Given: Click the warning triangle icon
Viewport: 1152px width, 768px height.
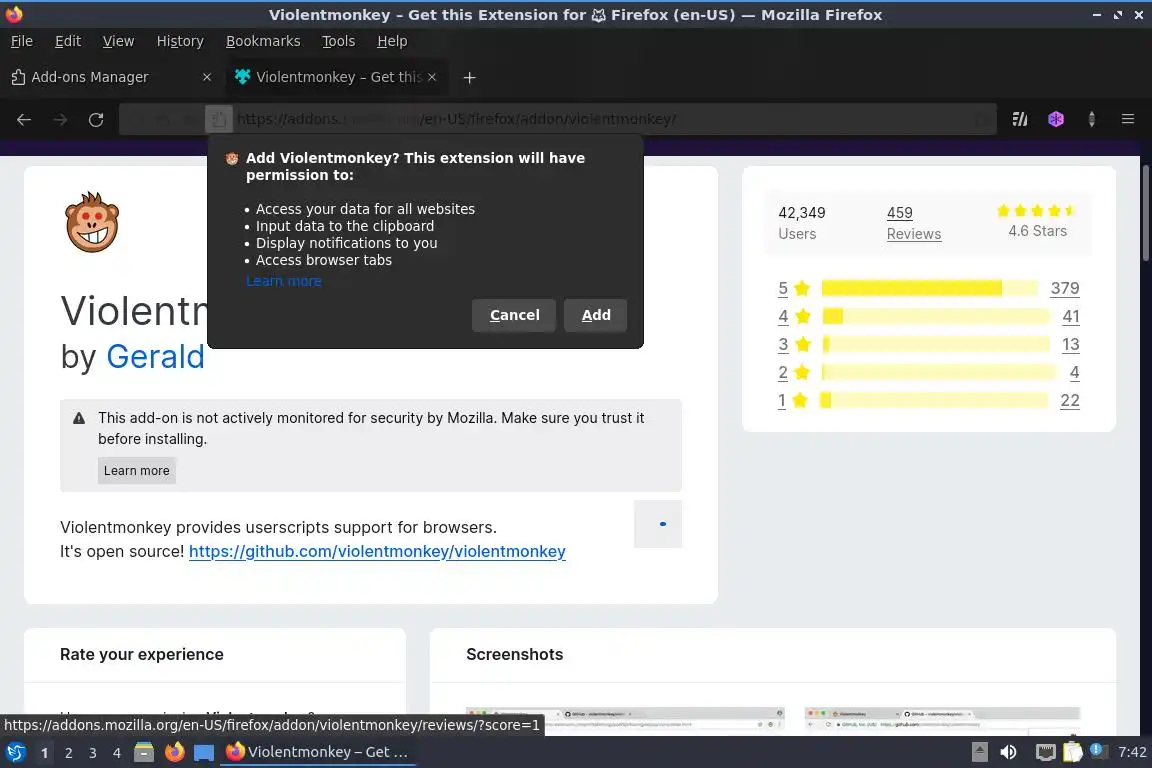Looking at the screenshot, I should (x=79, y=418).
